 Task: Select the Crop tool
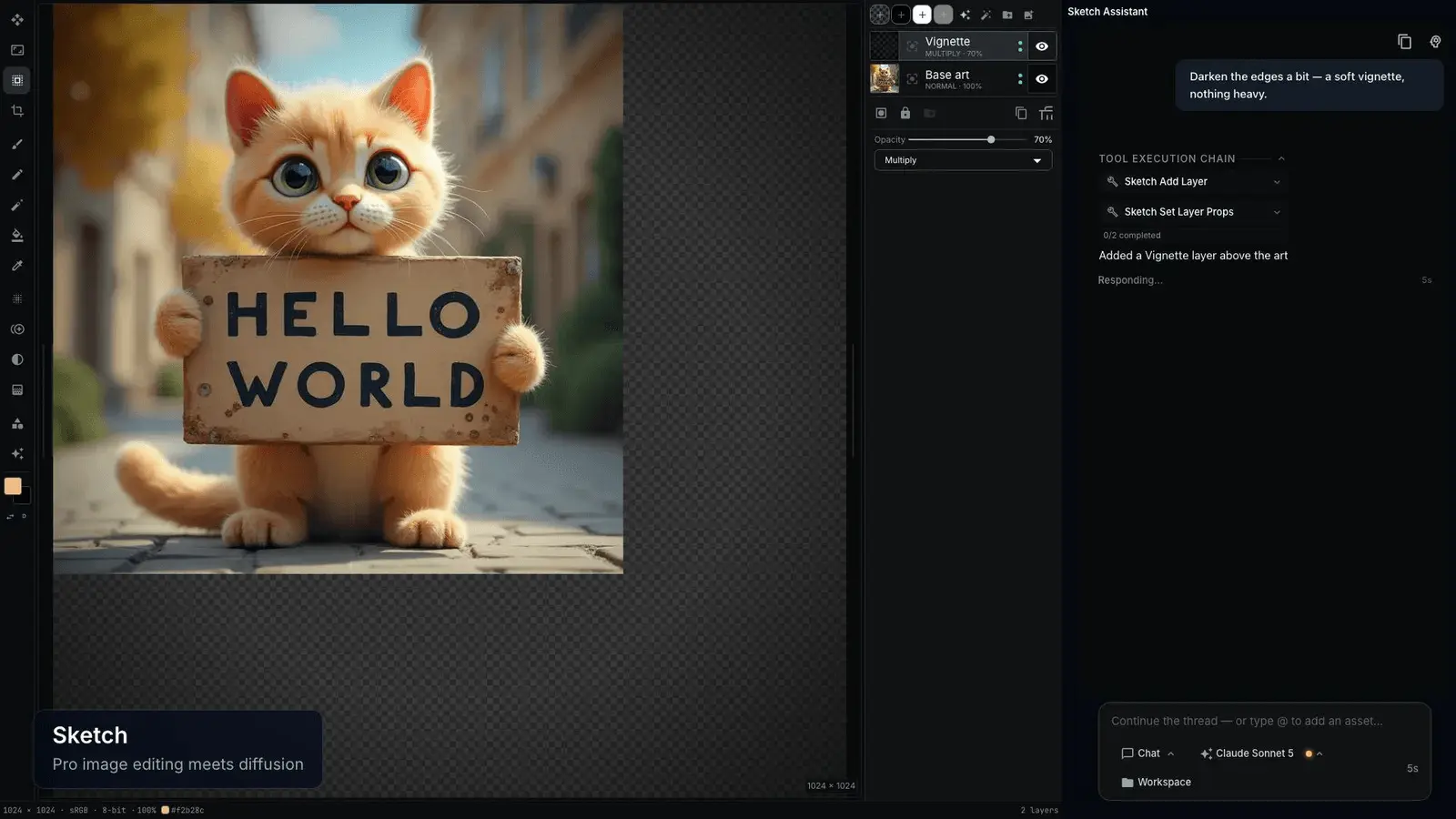point(17,111)
